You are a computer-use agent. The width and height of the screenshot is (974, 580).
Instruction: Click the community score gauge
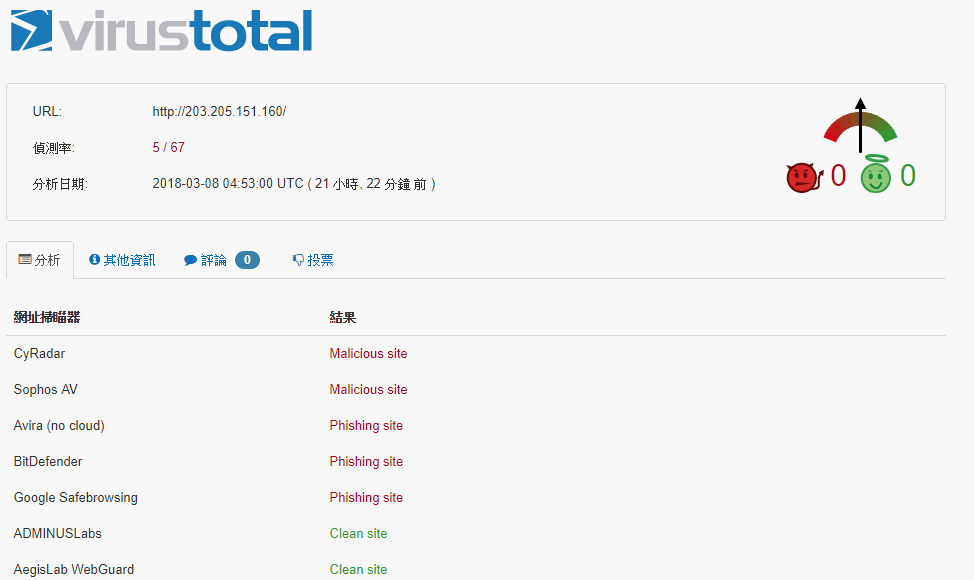pyautogui.click(x=860, y=125)
